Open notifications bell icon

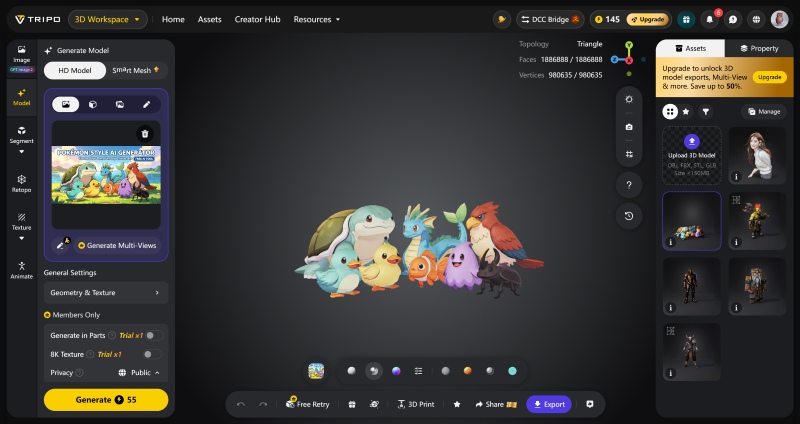coord(710,19)
